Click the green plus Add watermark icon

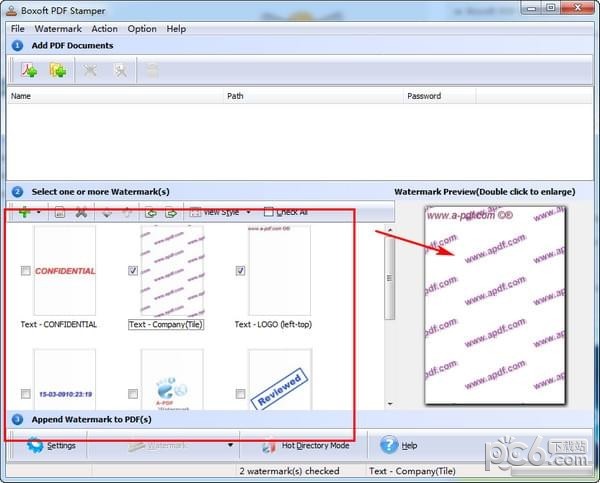[x=24, y=212]
